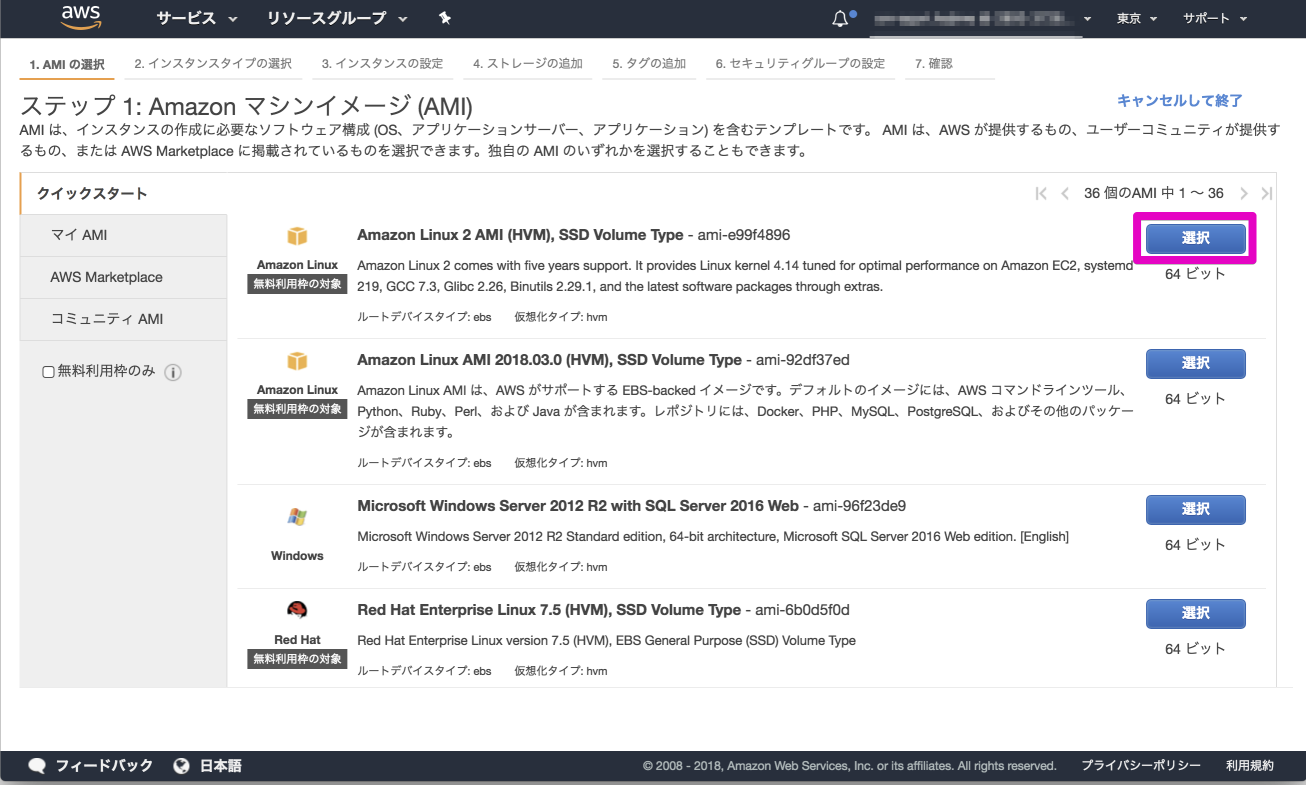Click Amazon Linux 2 AMI title text
This screenshot has width=1306, height=785.
pyautogui.click(x=520, y=235)
